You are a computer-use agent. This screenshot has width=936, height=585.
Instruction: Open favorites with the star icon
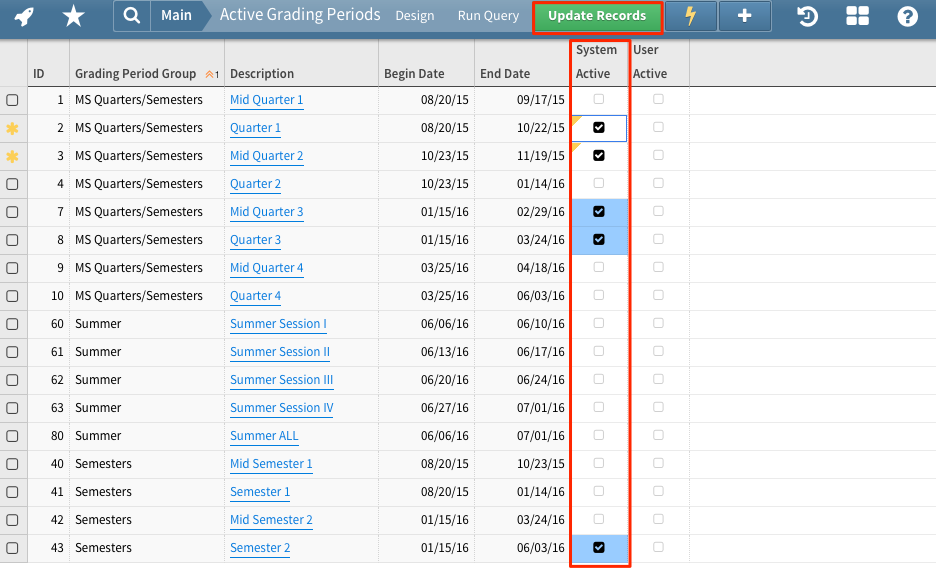click(73, 16)
